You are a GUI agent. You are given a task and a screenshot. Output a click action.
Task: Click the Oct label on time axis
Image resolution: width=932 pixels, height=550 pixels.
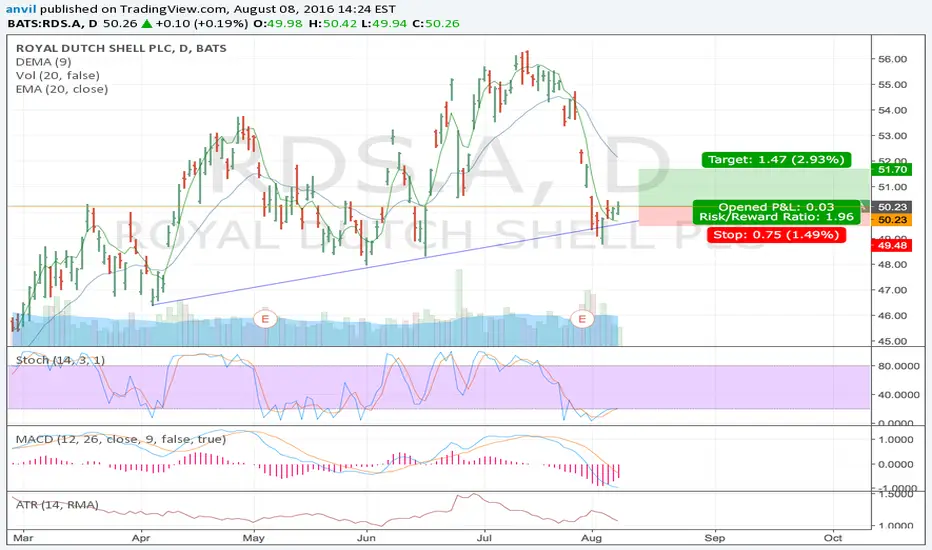pyautogui.click(x=833, y=538)
